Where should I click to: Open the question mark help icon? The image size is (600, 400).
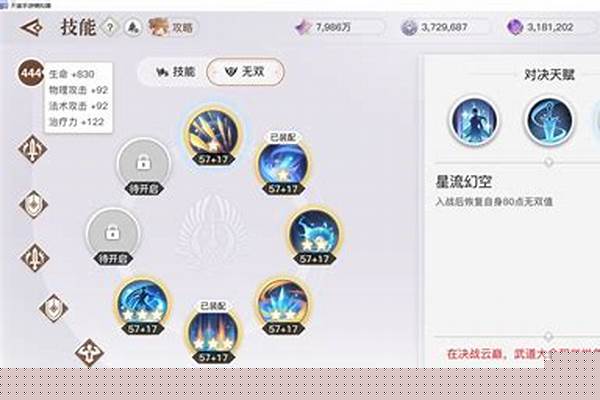coord(110,27)
